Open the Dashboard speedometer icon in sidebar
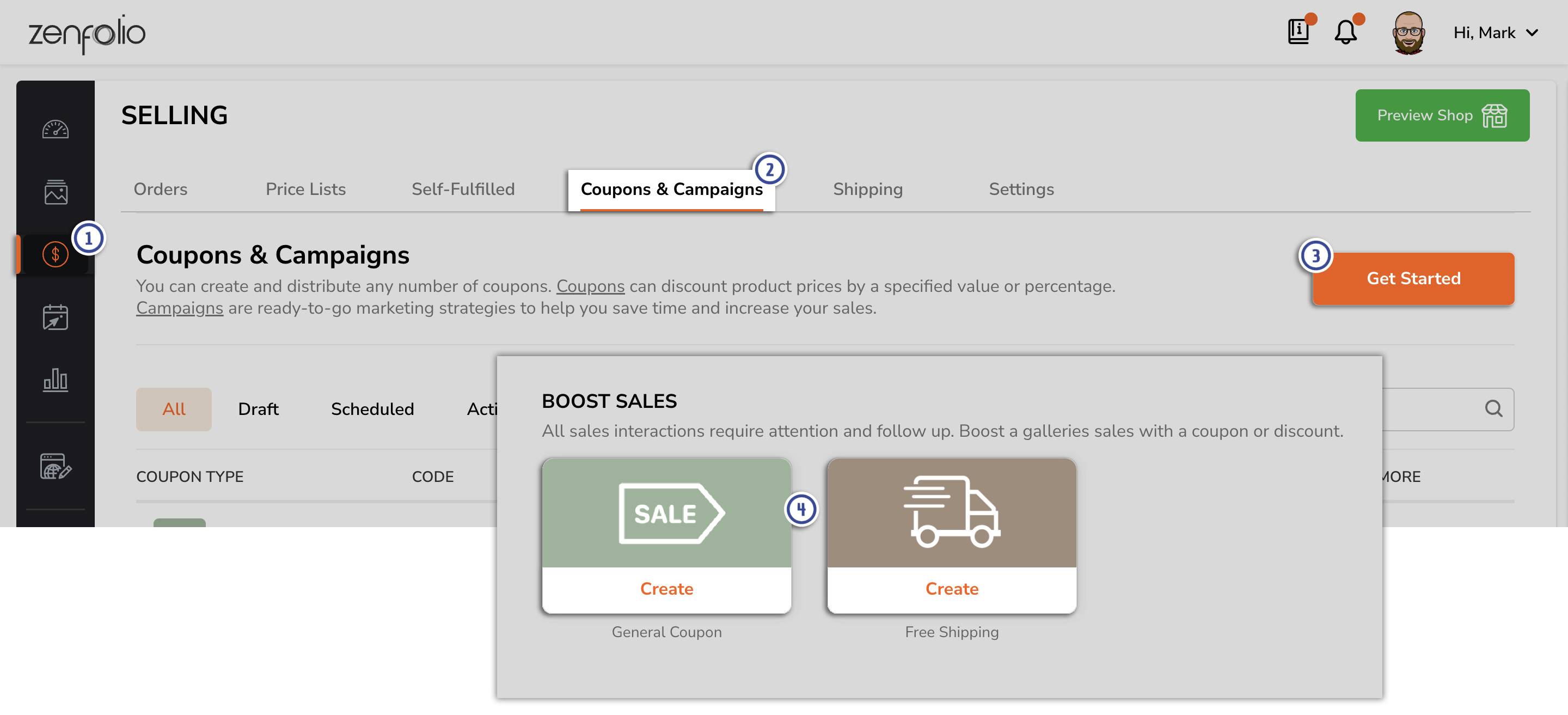 55,129
